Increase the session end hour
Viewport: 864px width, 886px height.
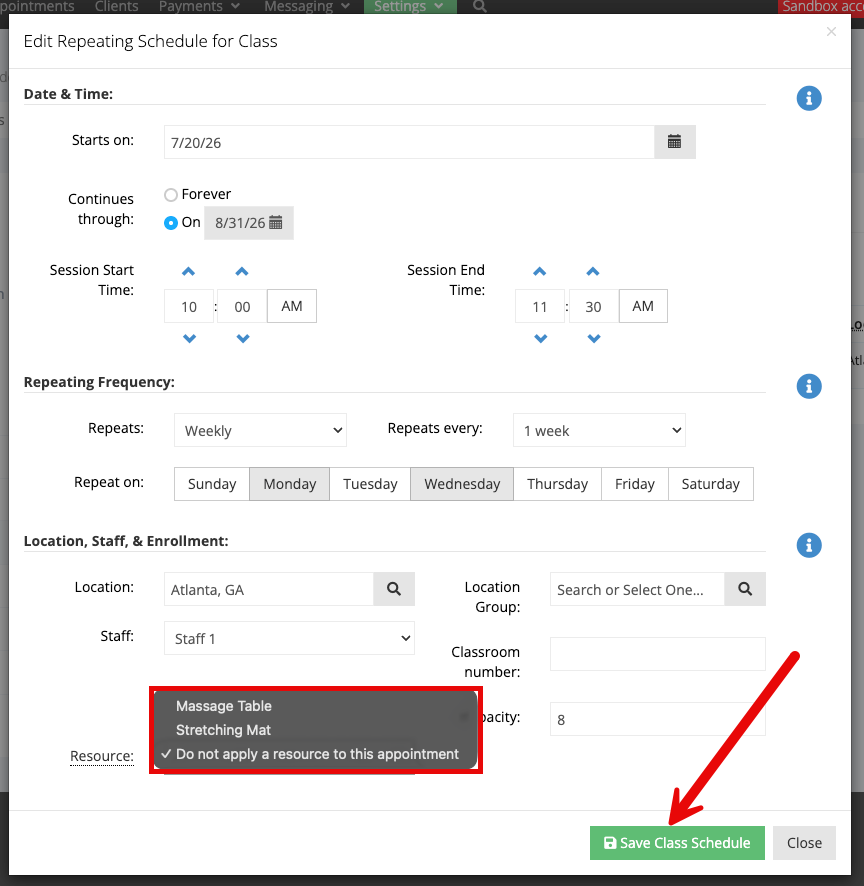click(540, 272)
